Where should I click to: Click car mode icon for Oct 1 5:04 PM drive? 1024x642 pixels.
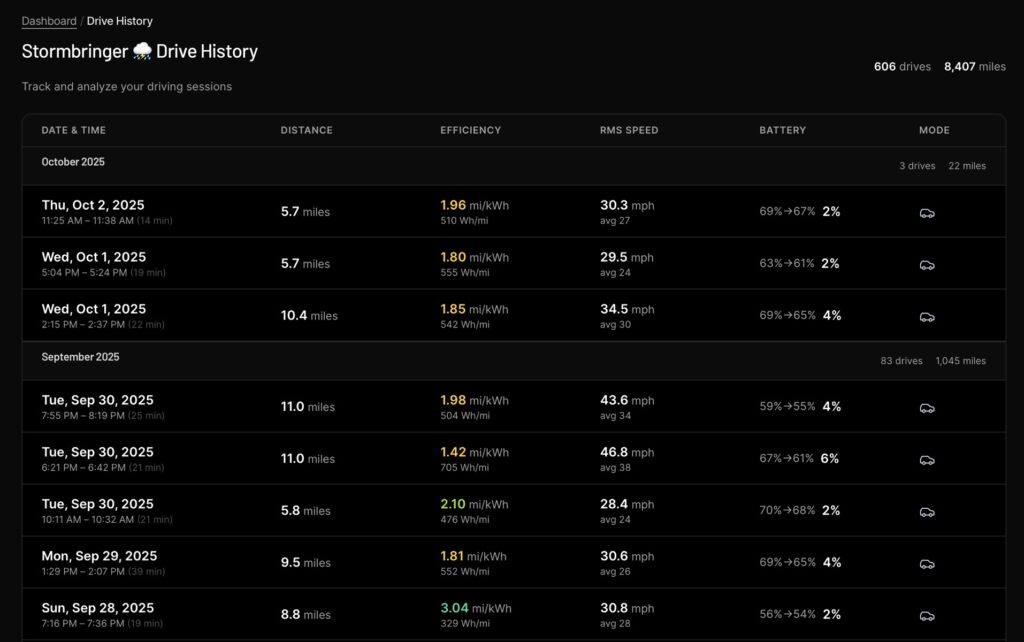click(927, 265)
